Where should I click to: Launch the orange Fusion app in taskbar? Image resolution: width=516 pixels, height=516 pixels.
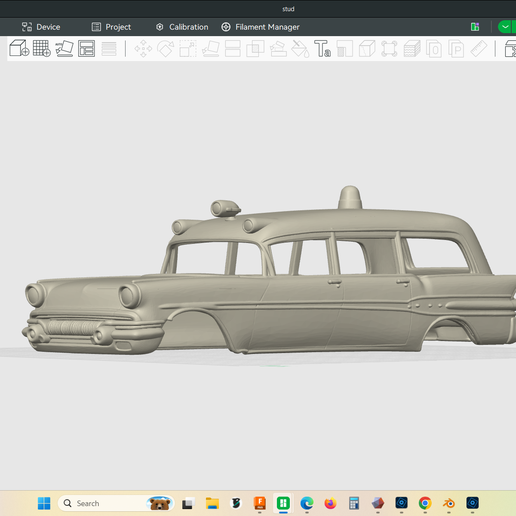point(260,503)
